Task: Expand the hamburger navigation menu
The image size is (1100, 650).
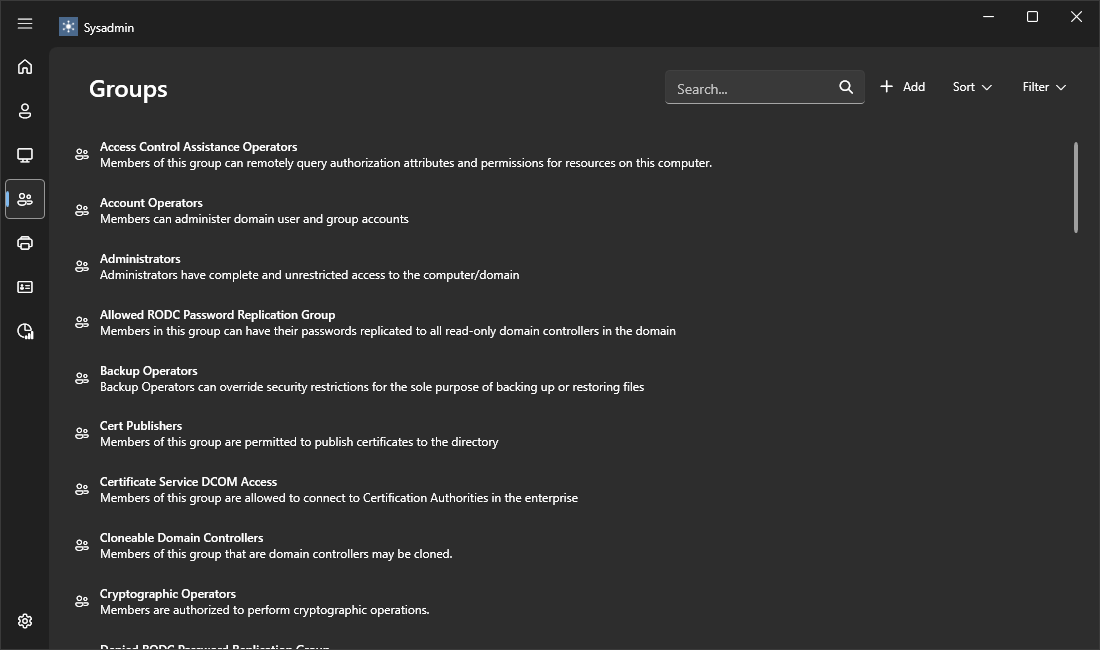Action: [x=25, y=24]
